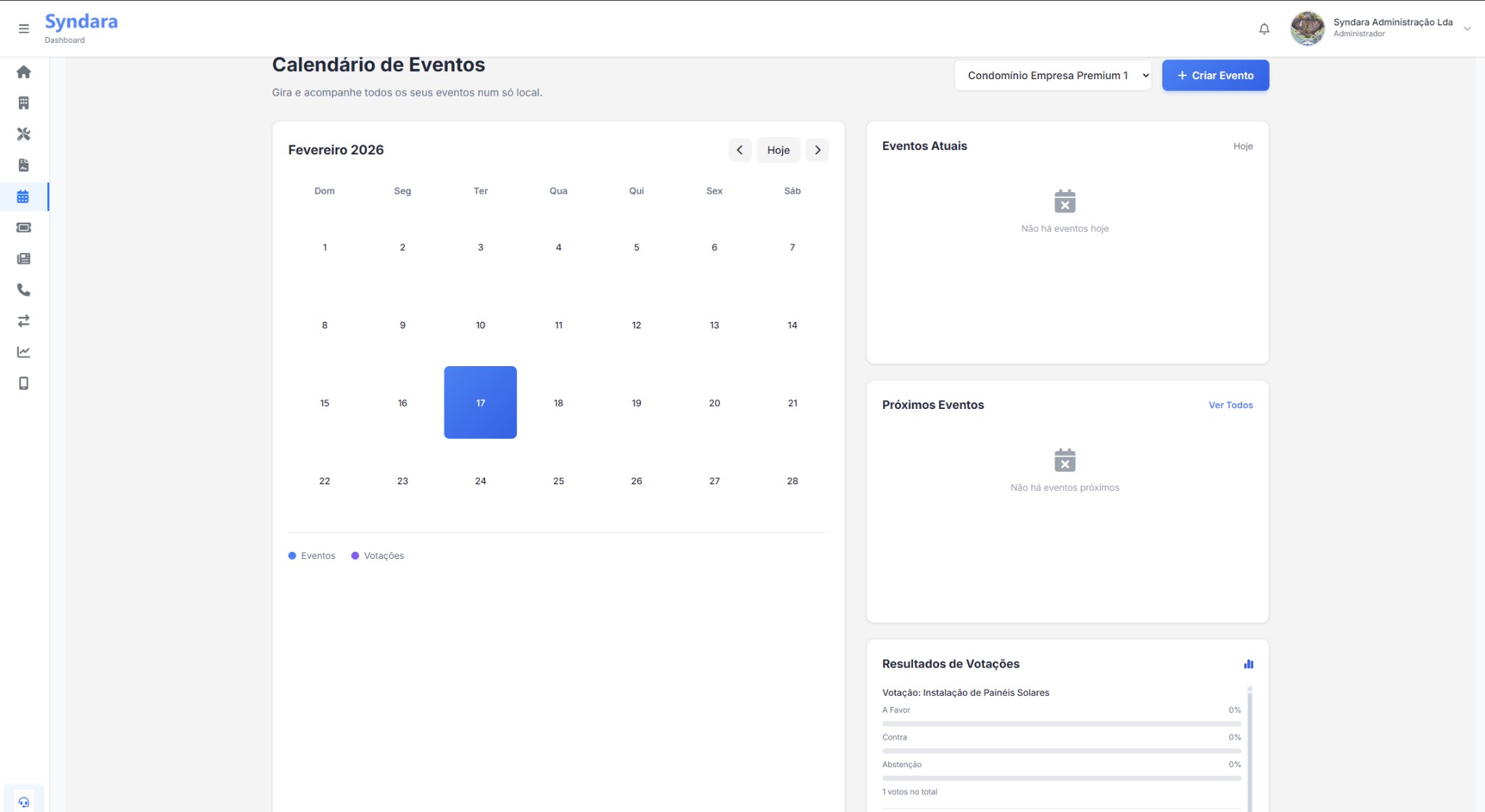1485x812 pixels.
Task: Open the voting results bar chart icon
Action: pyautogui.click(x=1249, y=663)
